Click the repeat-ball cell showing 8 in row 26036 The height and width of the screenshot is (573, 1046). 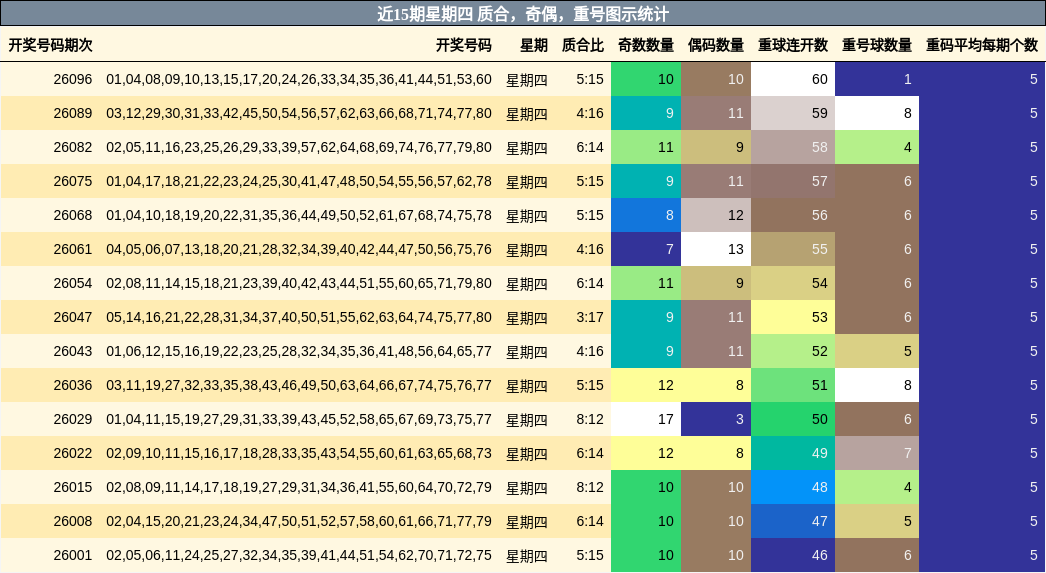pos(877,386)
